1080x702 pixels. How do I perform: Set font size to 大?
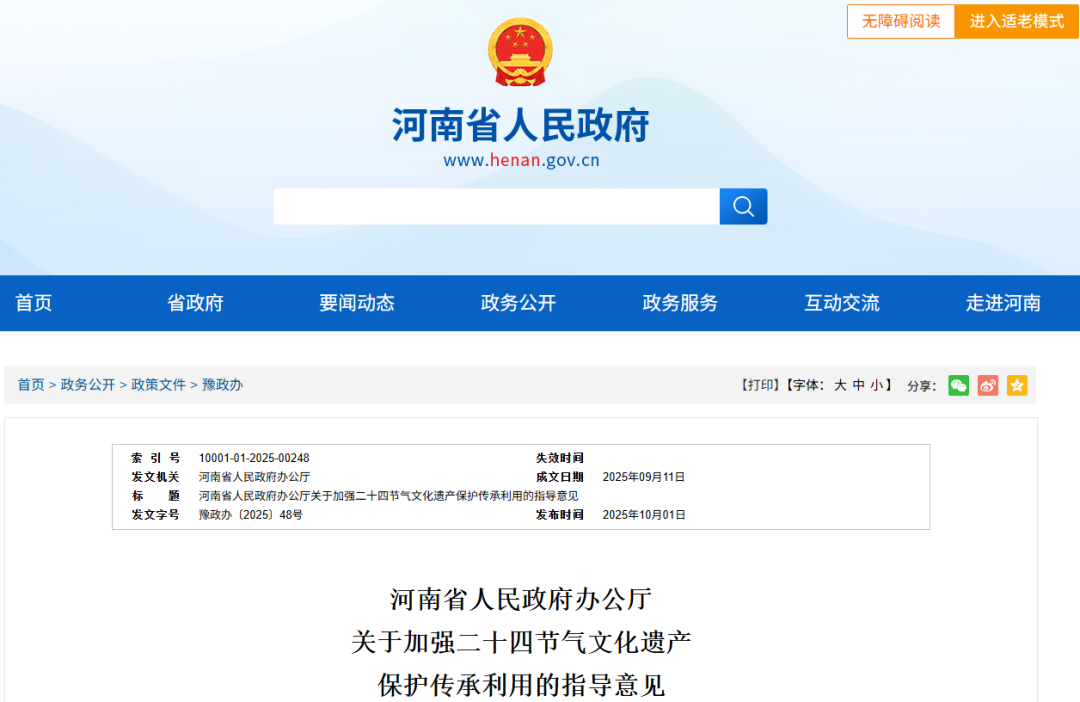tap(840, 385)
